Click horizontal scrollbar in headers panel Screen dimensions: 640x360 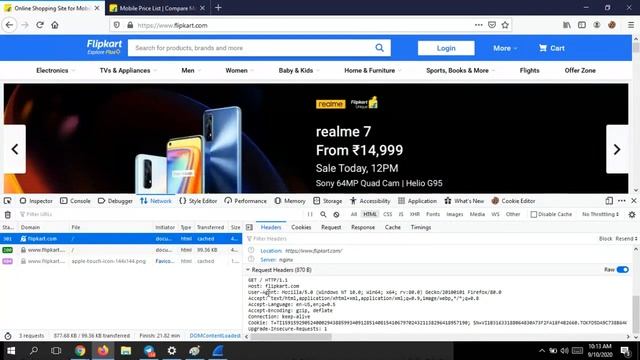[x=291, y=337]
